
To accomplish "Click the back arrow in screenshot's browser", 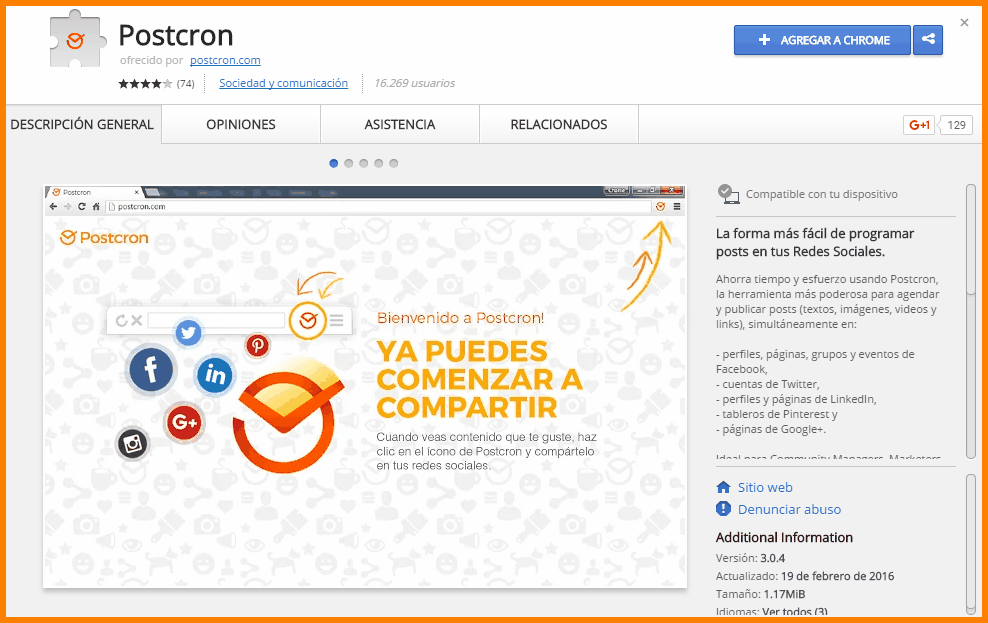I will [54, 207].
